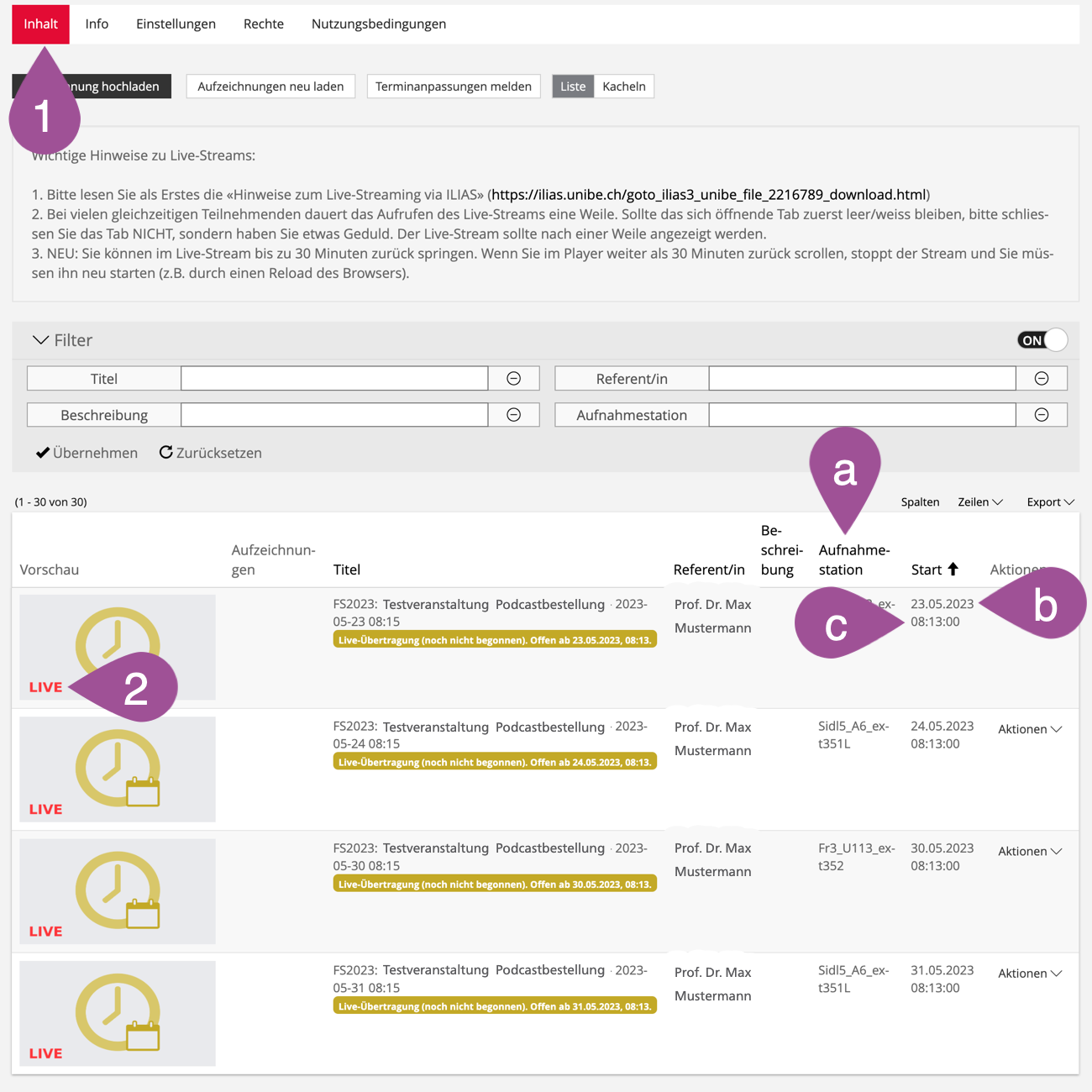Viewport: 1092px width, 1092px height.
Task: Open the Zeilen dropdown
Action: coord(979,502)
